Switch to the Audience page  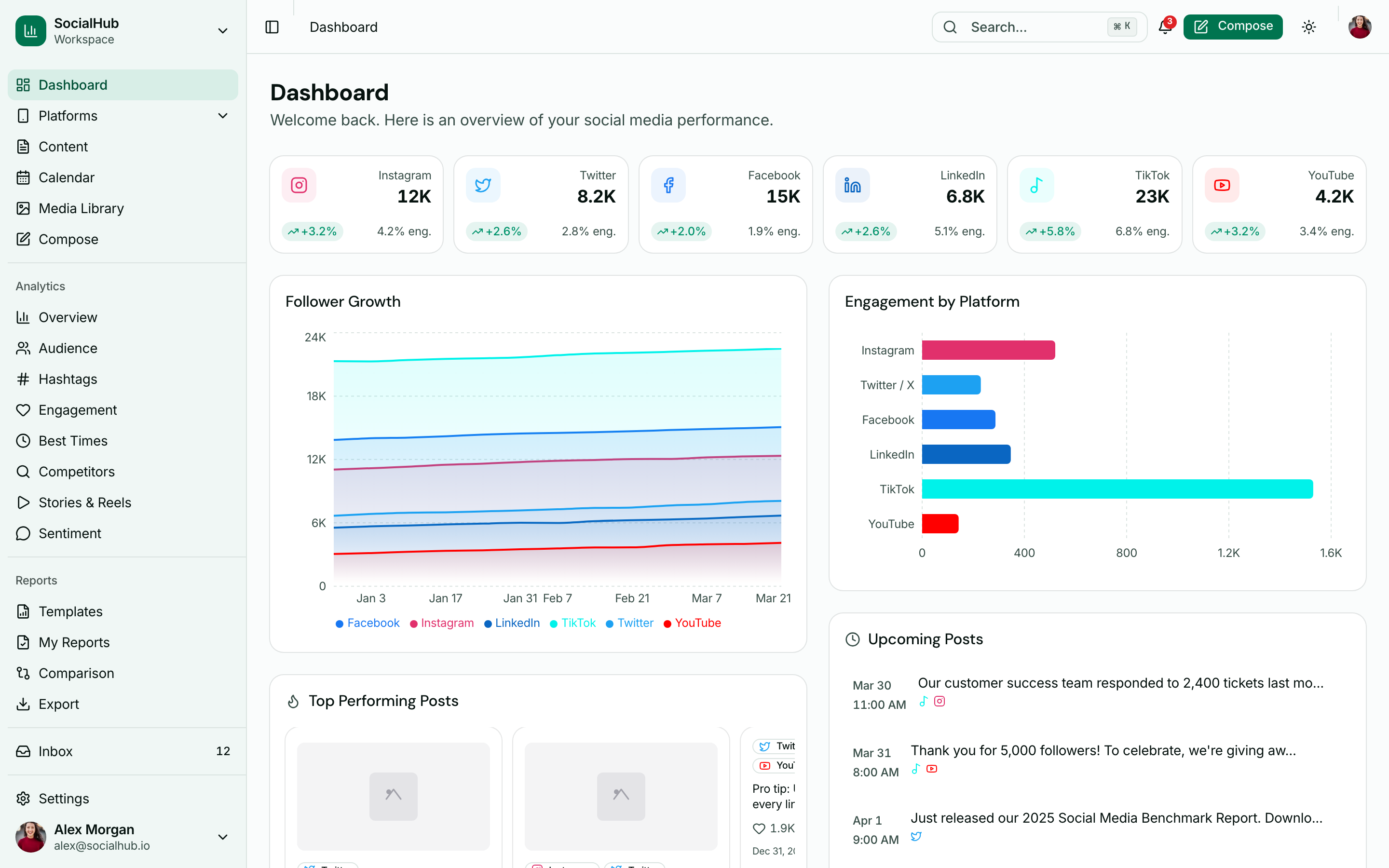[x=68, y=348]
